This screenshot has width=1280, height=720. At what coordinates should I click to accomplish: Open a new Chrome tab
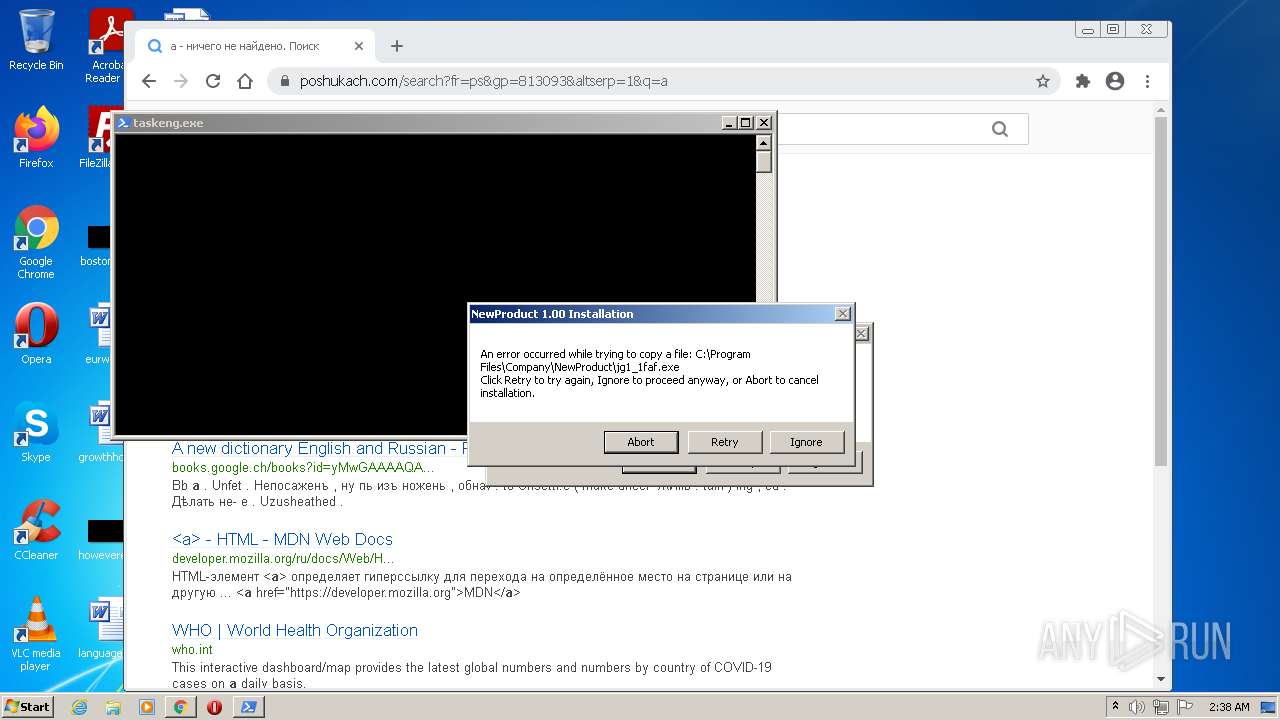tap(397, 46)
